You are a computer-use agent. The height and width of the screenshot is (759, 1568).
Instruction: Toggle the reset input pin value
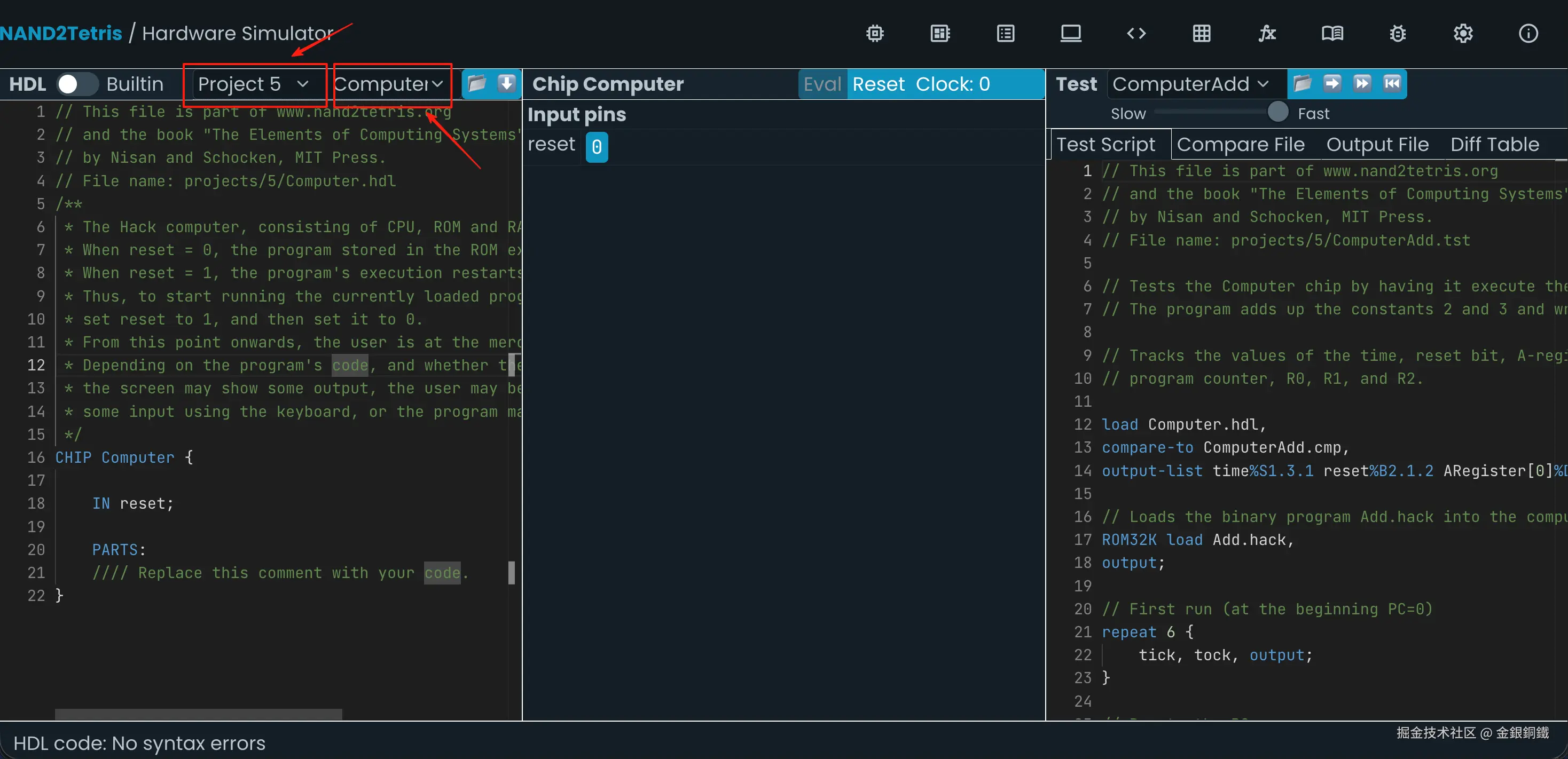click(597, 147)
